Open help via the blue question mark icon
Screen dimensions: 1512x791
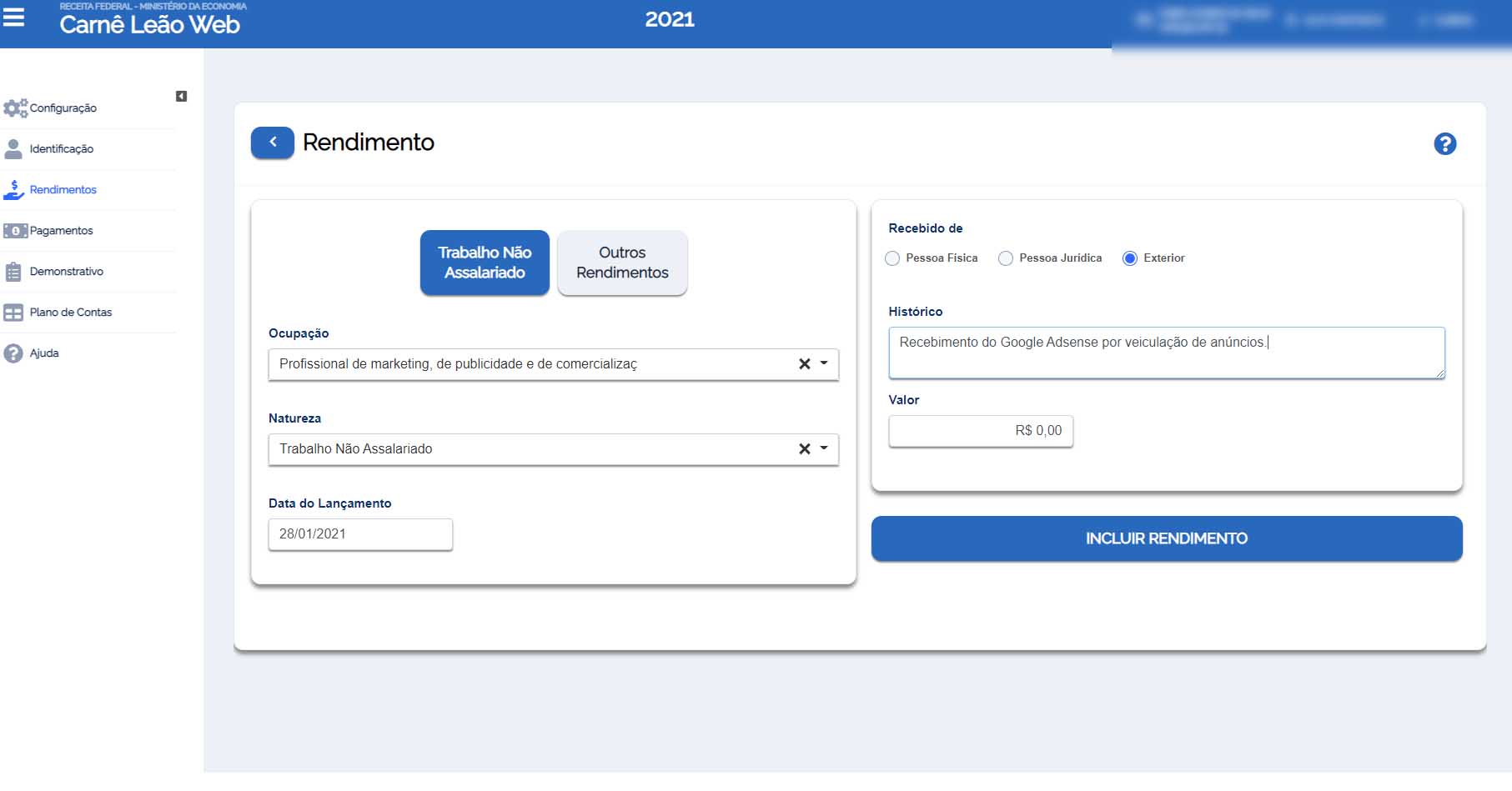click(1444, 144)
